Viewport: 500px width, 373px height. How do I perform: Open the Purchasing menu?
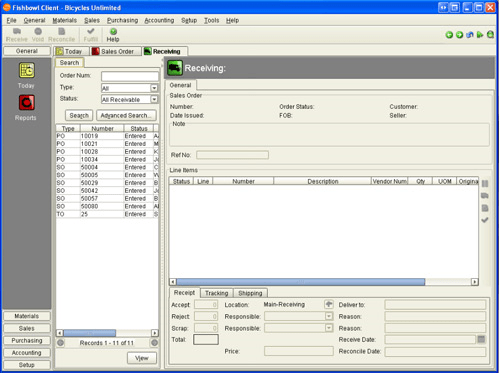[x=122, y=20]
